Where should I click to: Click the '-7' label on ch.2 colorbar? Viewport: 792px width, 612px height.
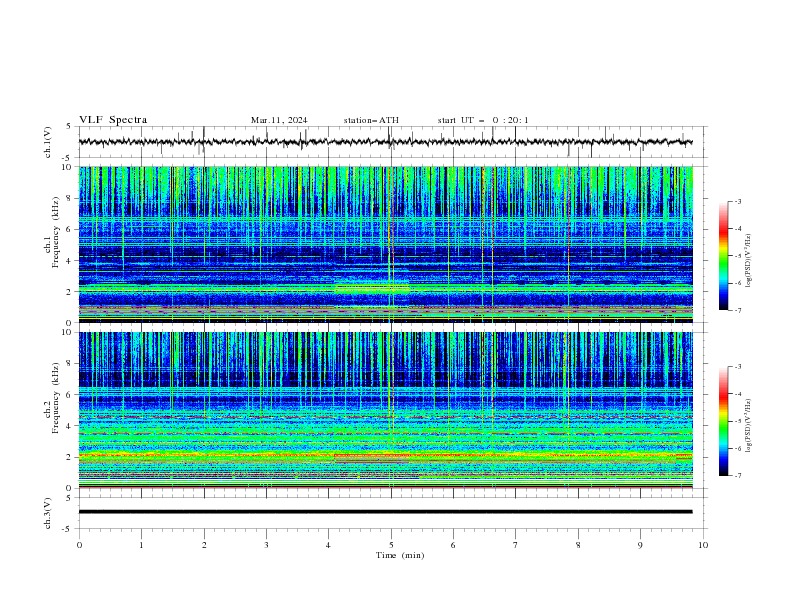(737, 476)
